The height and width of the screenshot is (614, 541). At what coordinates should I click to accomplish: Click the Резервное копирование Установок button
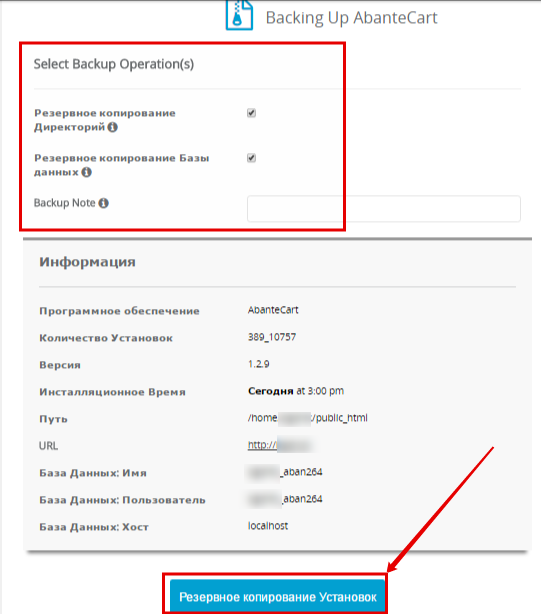coord(278,597)
